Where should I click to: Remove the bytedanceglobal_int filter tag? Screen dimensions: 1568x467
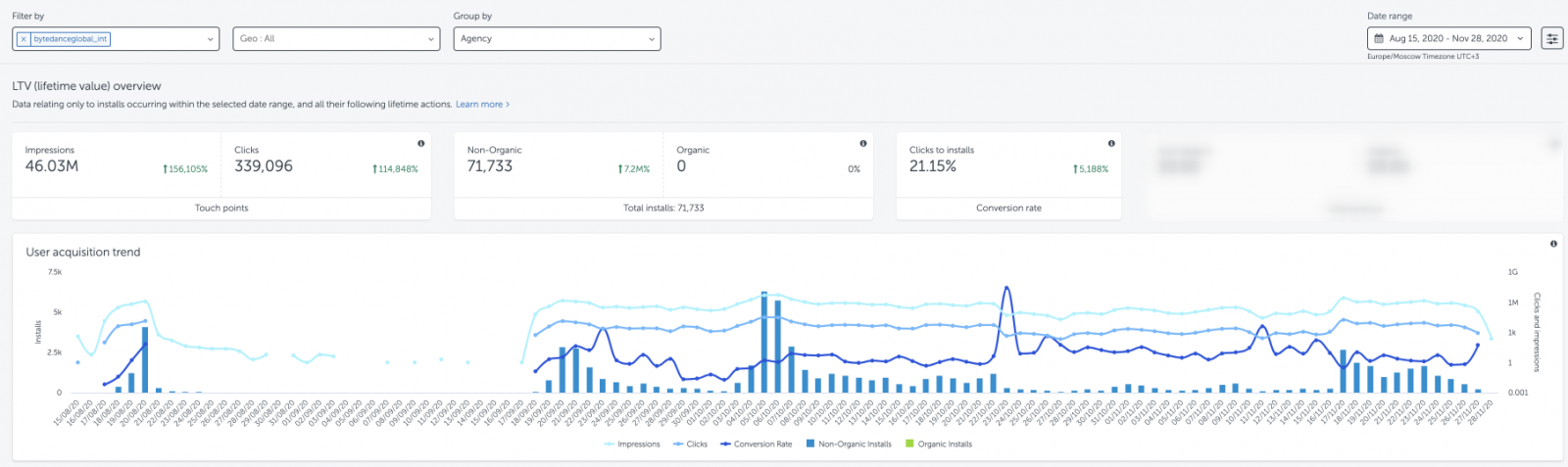[x=24, y=39]
